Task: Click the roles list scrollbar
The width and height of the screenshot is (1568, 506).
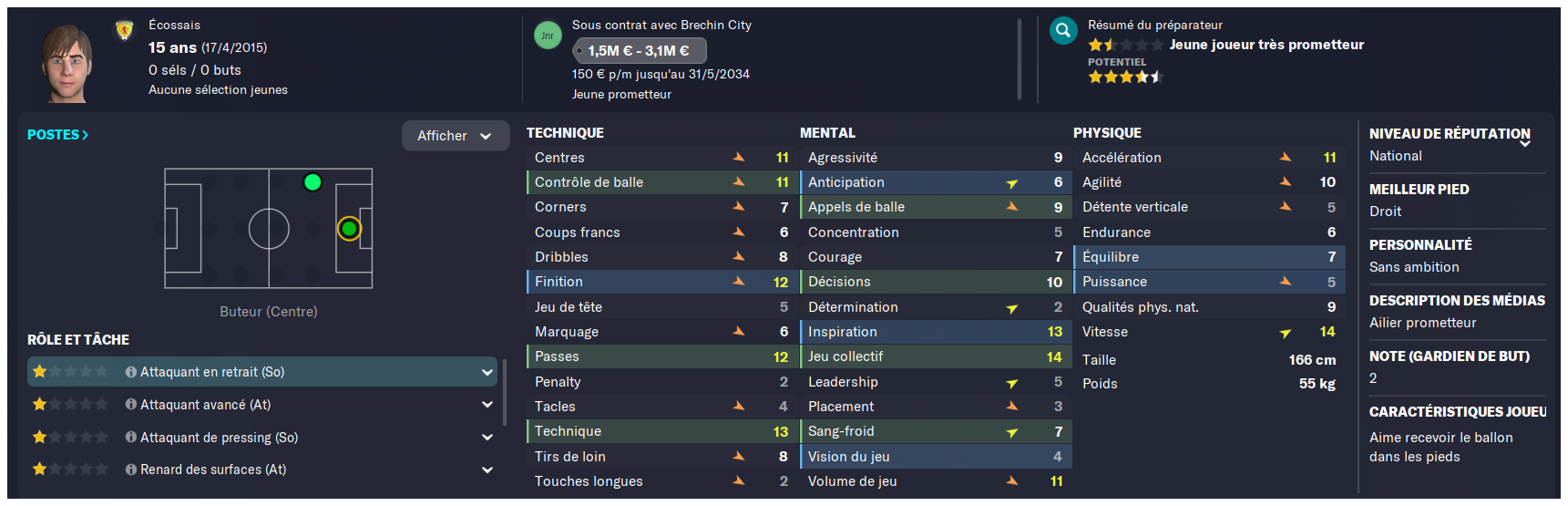Action: coord(505,392)
